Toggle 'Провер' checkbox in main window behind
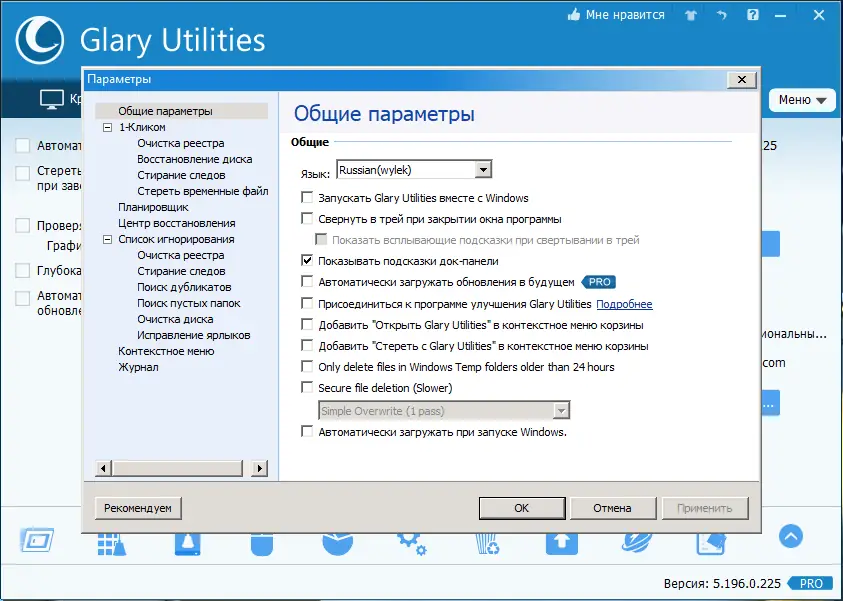The image size is (843, 601). pyautogui.click(x=23, y=225)
